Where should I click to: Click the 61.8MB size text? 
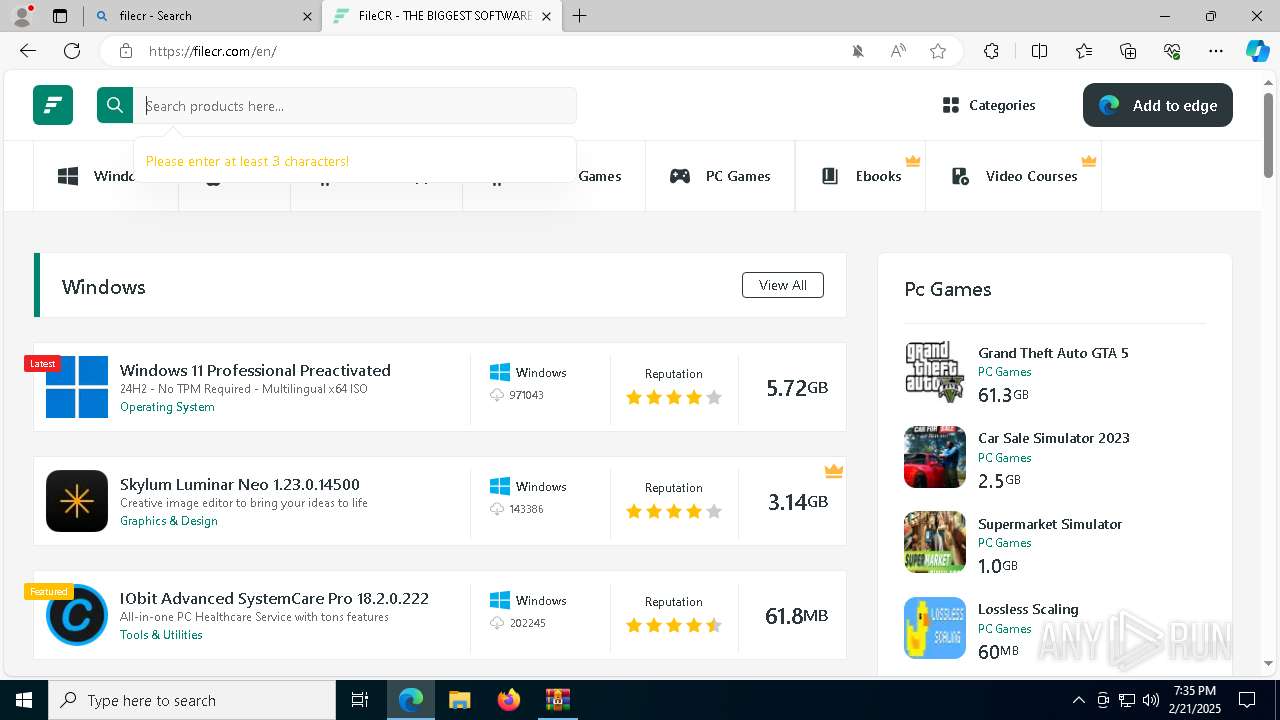pyautogui.click(x=797, y=616)
